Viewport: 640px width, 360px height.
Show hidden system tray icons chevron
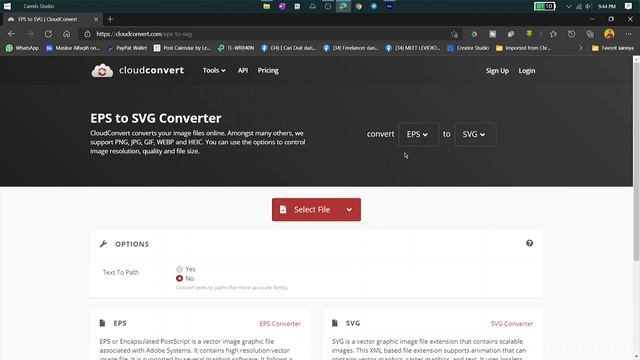pyautogui.click(x=569, y=6)
